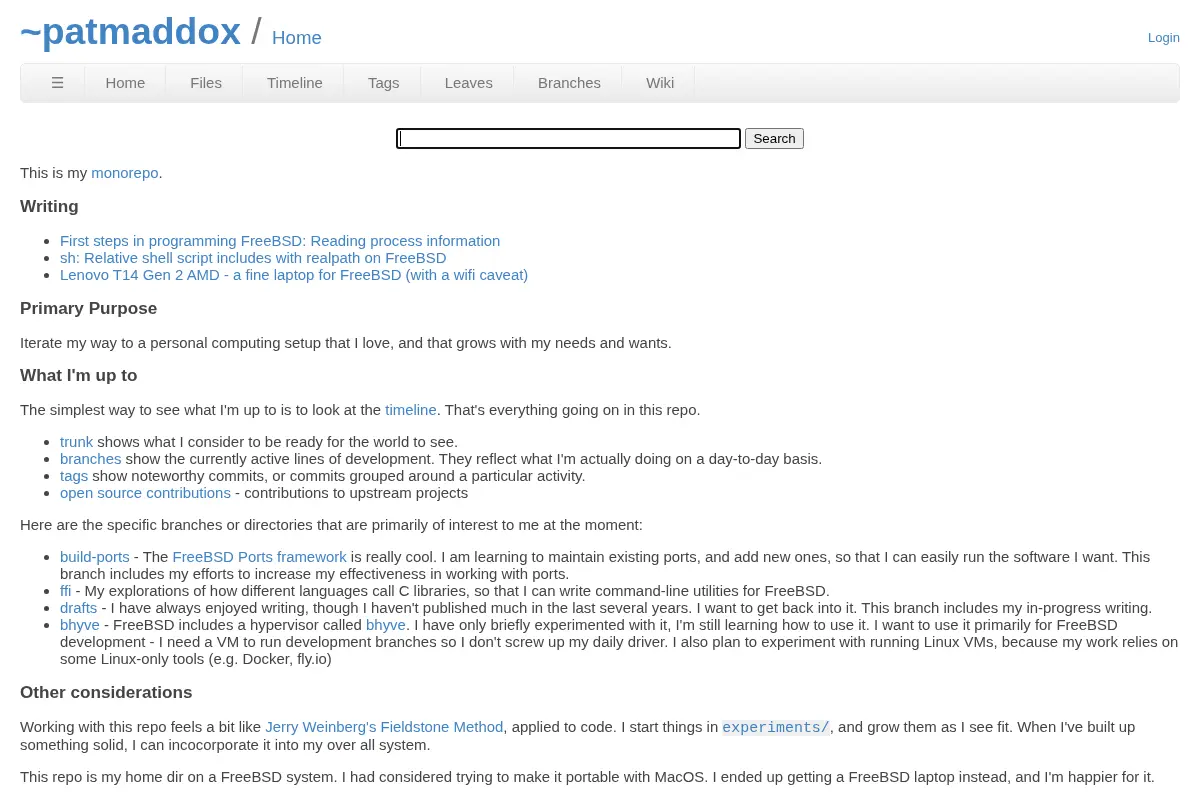Image resolution: width=1200 pixels, height=800 pixels.
Task: Open the ffi branch link
Action: tap(65, 591)
